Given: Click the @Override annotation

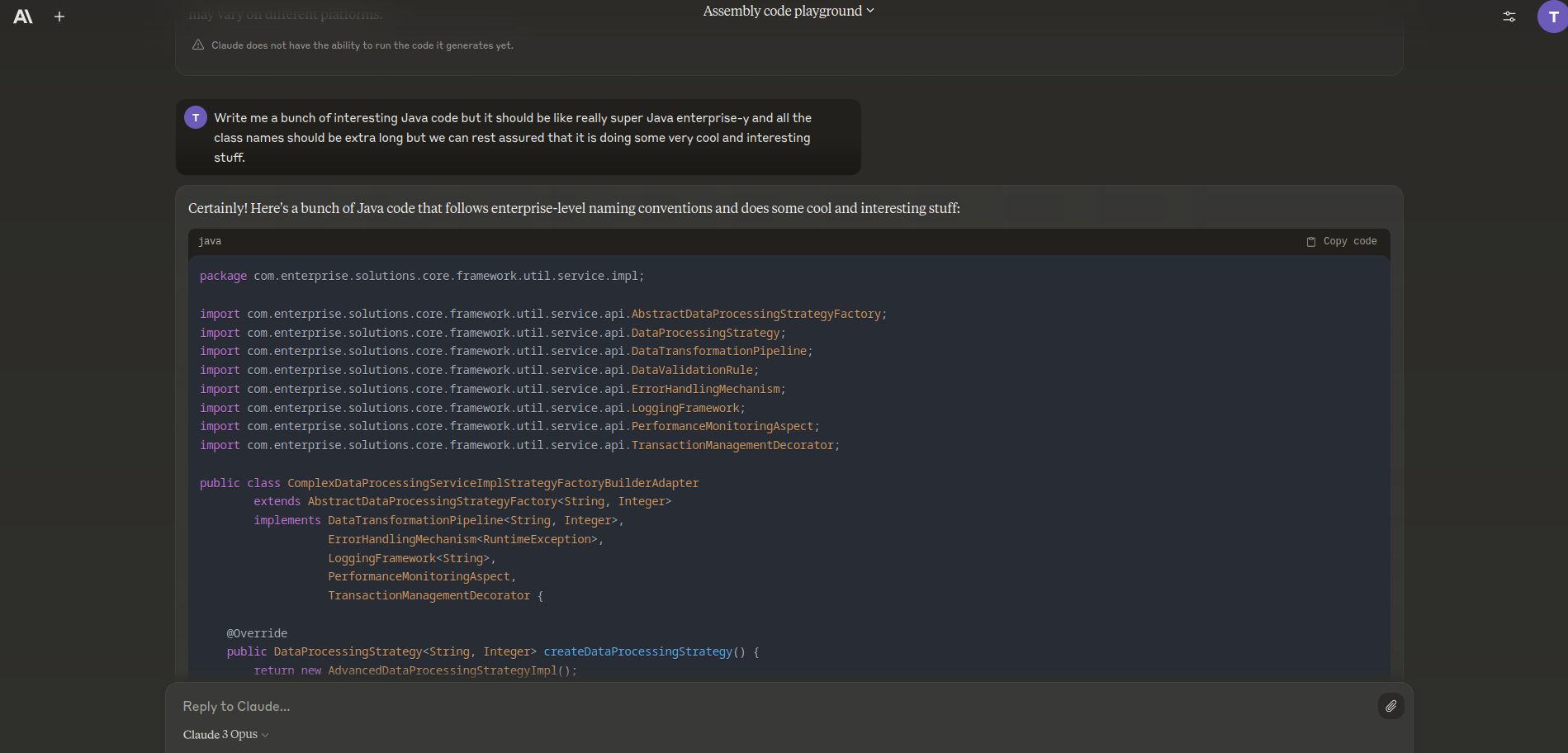Looking at the screenshot, I should click(x=257, y=633).
